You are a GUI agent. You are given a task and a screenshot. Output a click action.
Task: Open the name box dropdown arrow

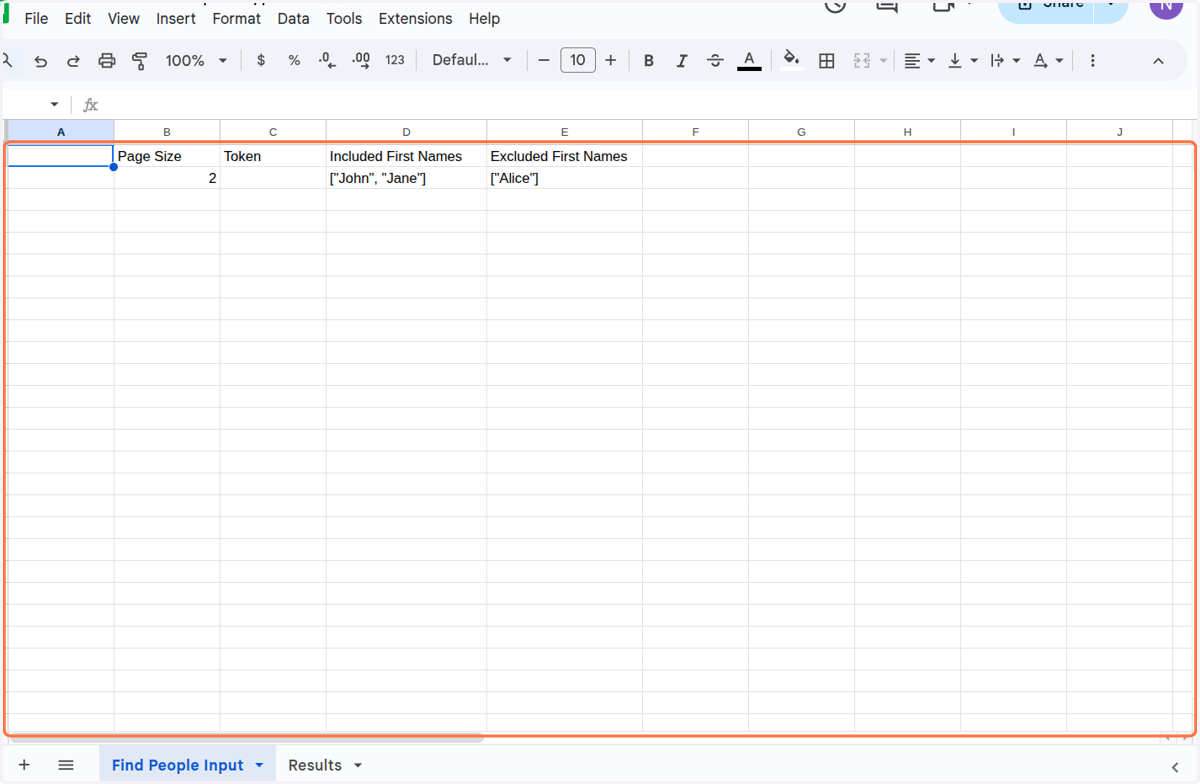click(x=54, y=105)
